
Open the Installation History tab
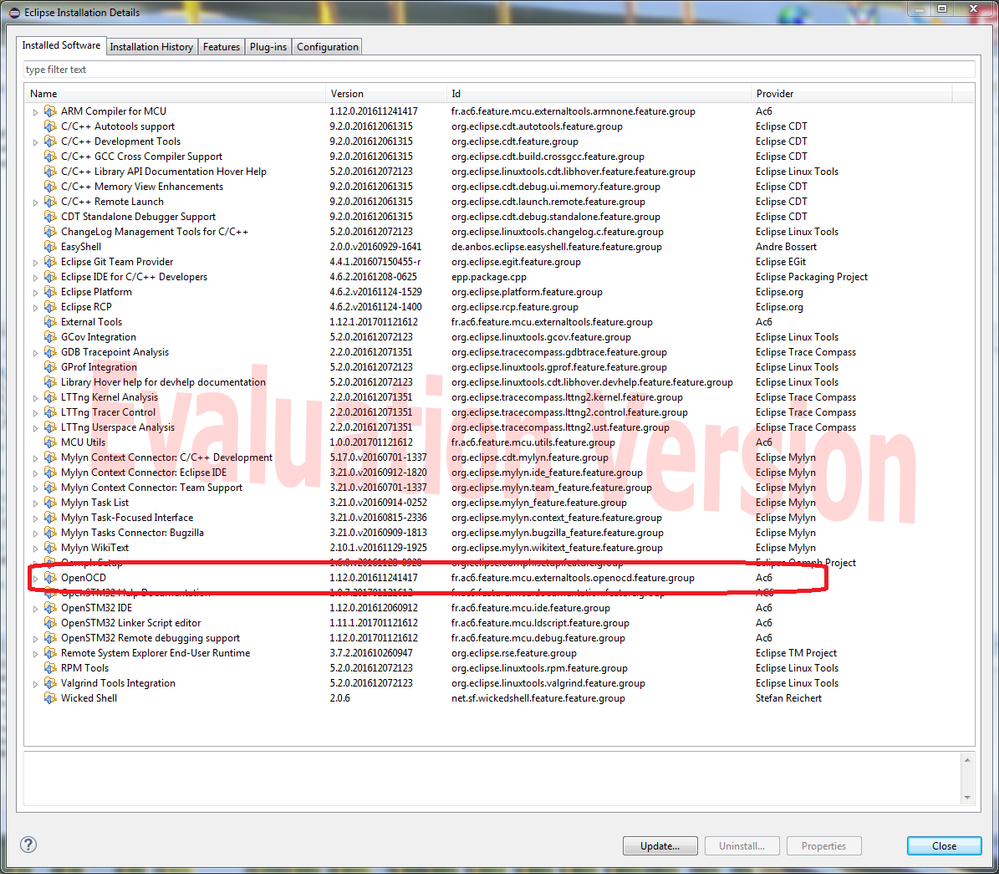152,47
